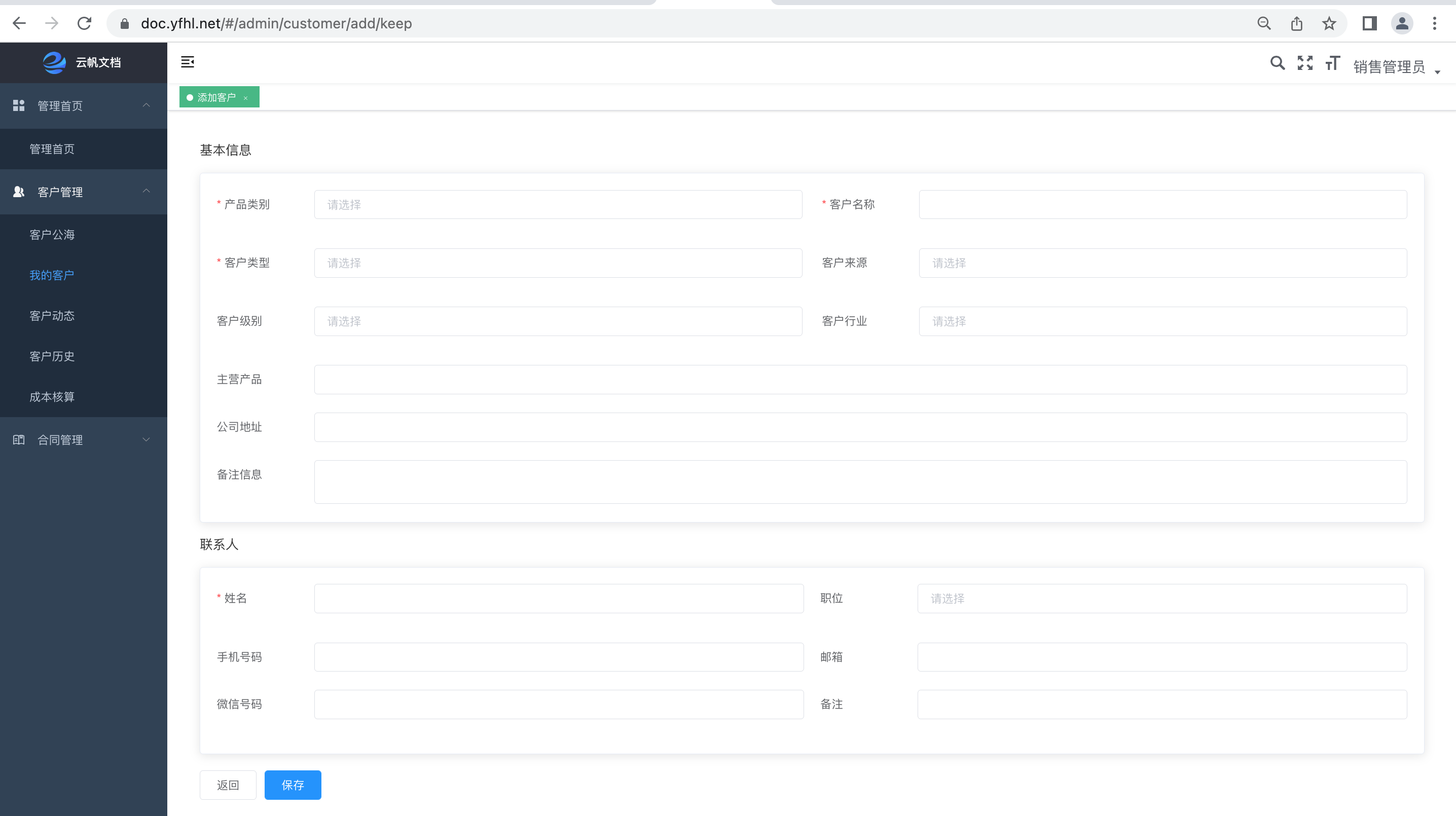Click the browser address bar URL
Viewport: 1456px width, 816px height.
[276, 23]
